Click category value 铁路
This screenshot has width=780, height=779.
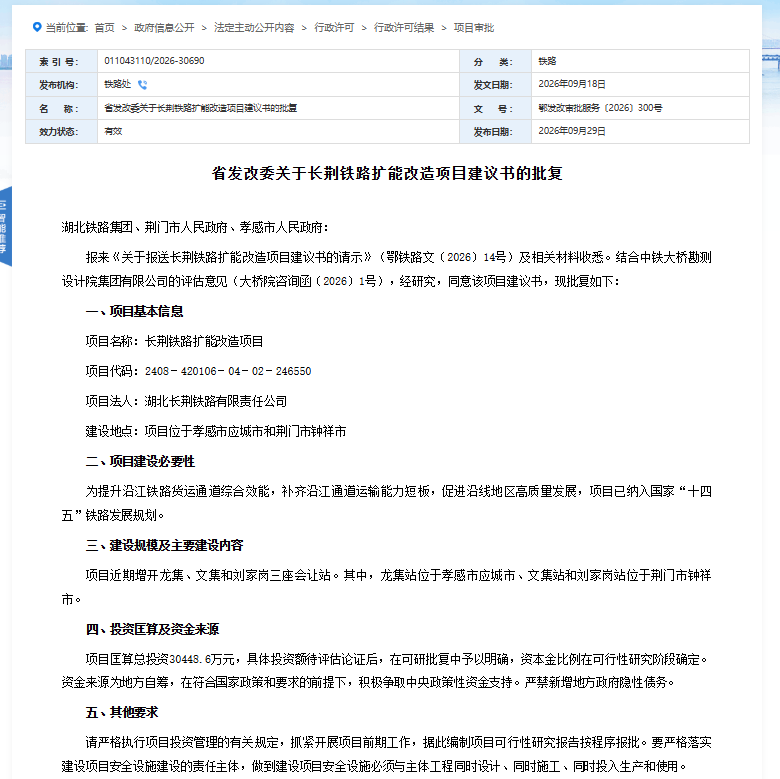547,61
